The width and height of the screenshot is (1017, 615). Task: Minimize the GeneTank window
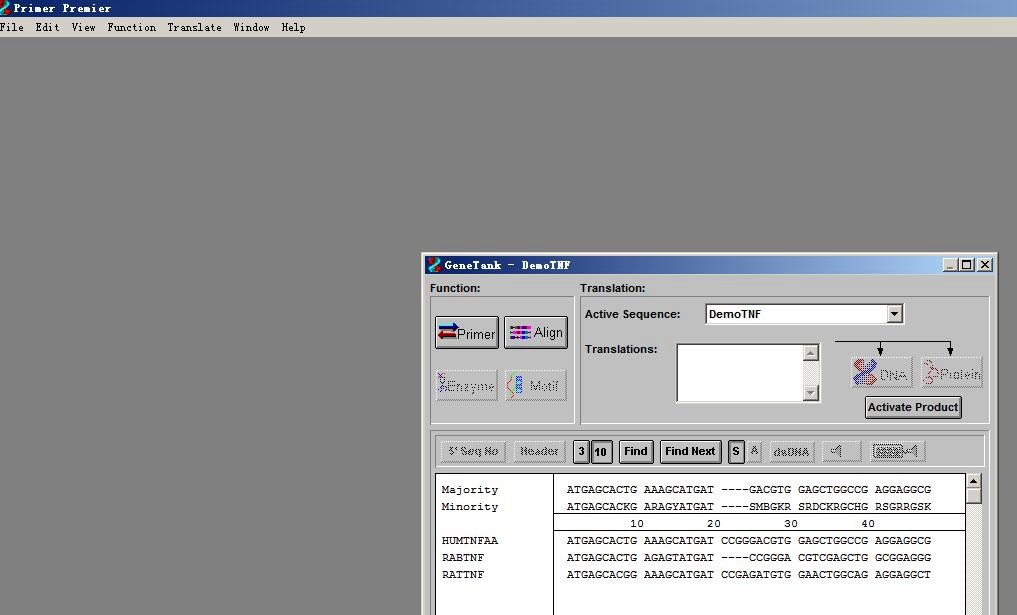point(950,265)
